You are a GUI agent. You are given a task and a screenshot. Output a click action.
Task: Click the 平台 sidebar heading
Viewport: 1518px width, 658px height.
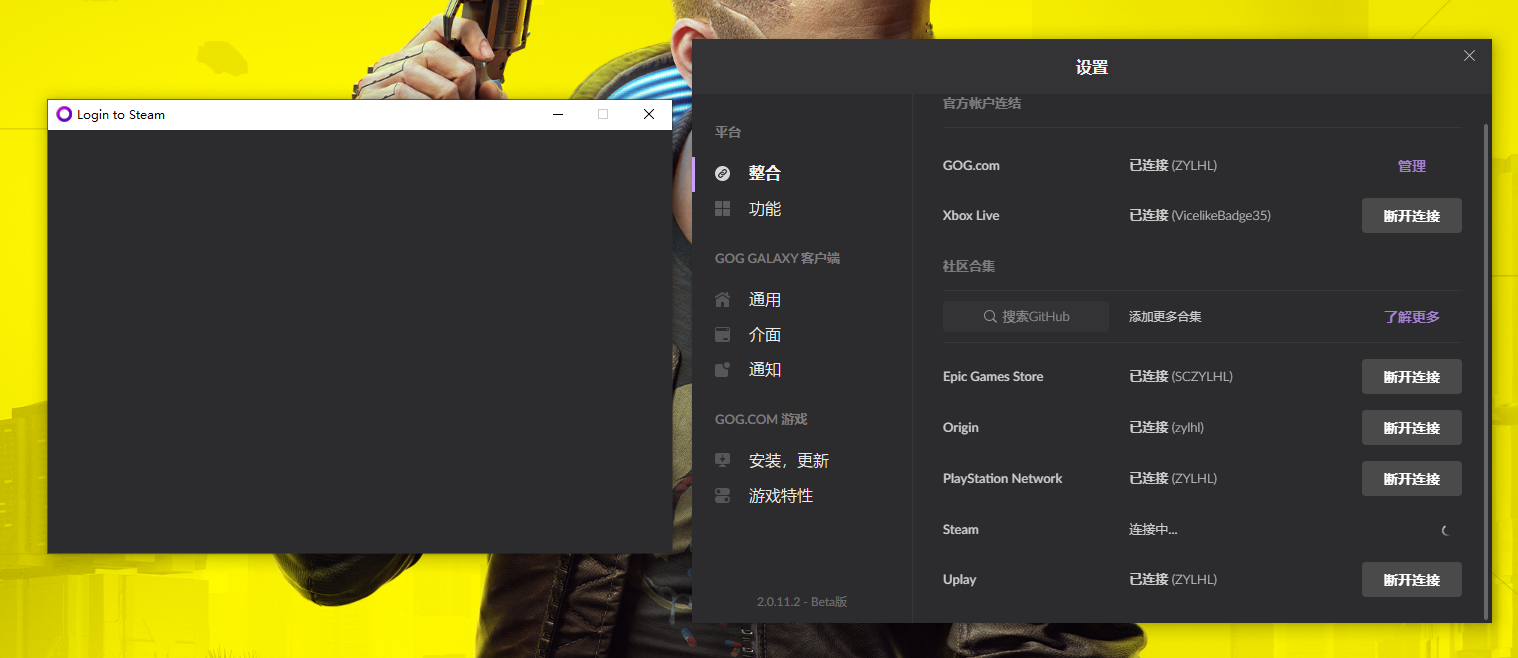(x=728, y=133)
